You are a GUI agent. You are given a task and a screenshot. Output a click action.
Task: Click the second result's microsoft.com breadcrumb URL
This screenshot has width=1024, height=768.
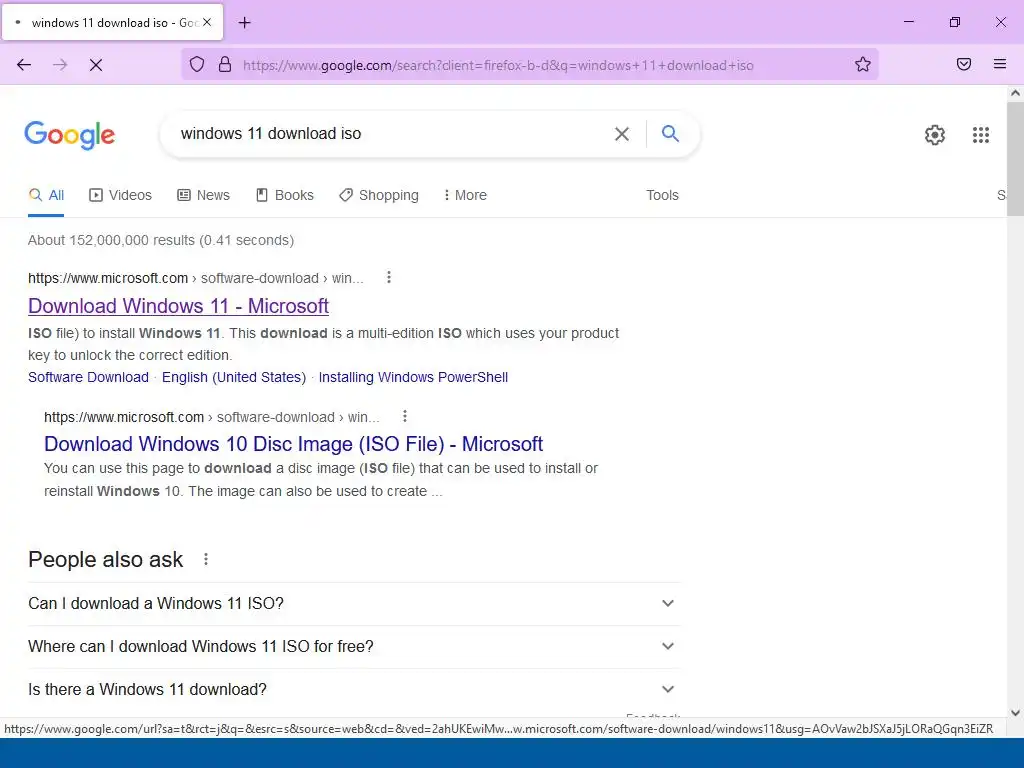[x=212, y=417]
